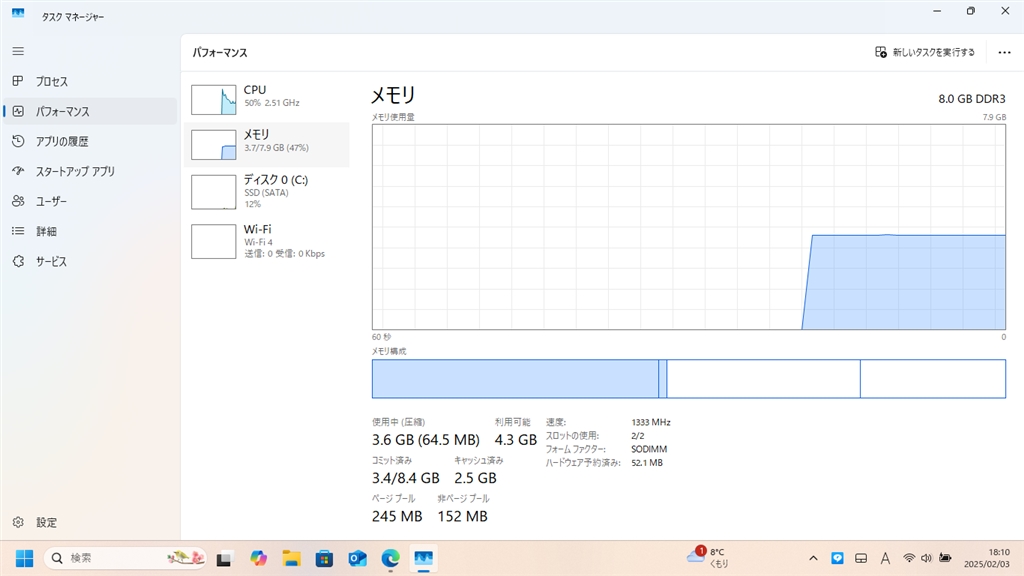Open the 詳細 (Details) page
The image size is (1024, 576).
(90, 231)
